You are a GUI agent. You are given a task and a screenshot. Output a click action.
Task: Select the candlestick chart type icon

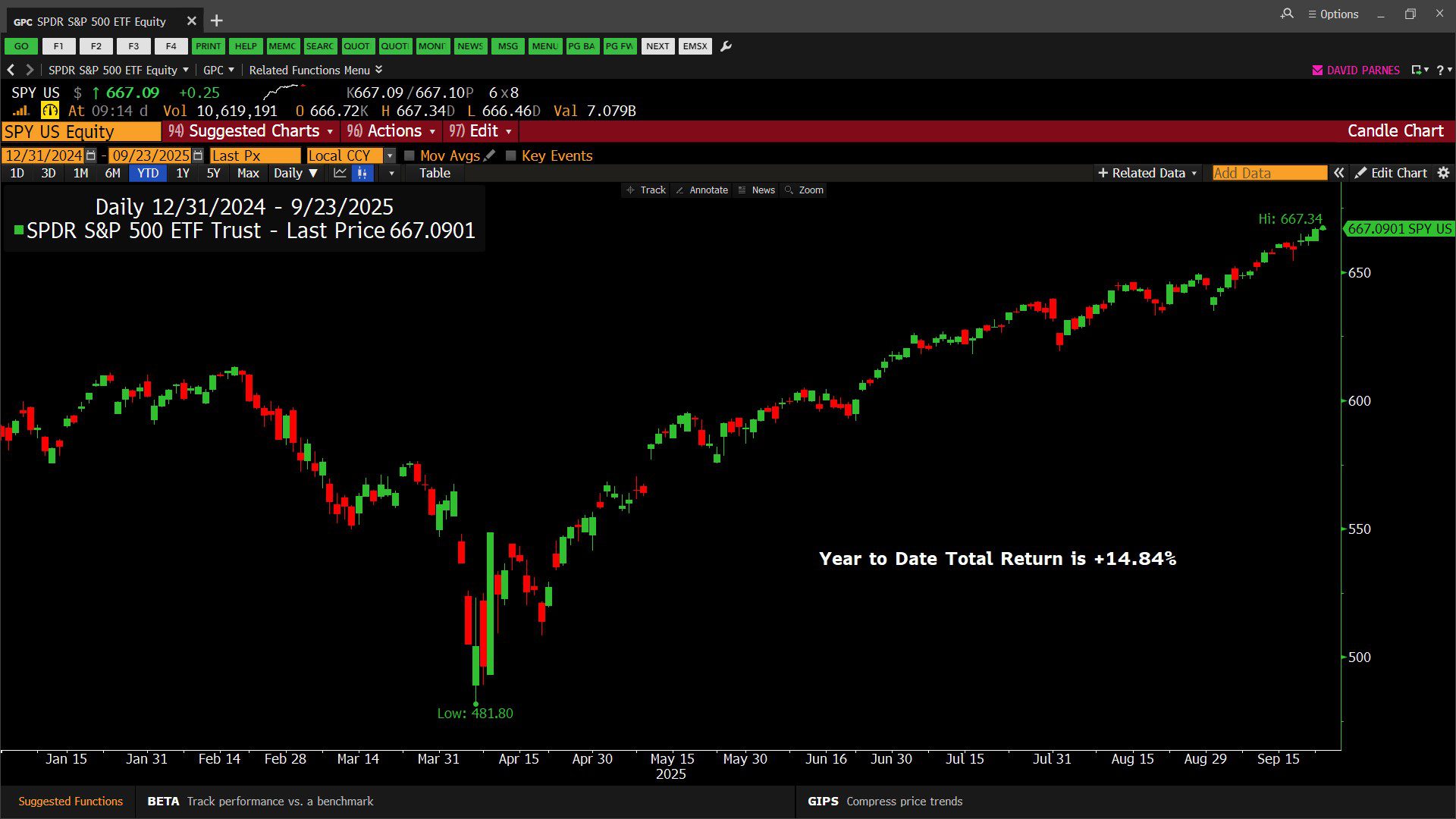[362, 173]
